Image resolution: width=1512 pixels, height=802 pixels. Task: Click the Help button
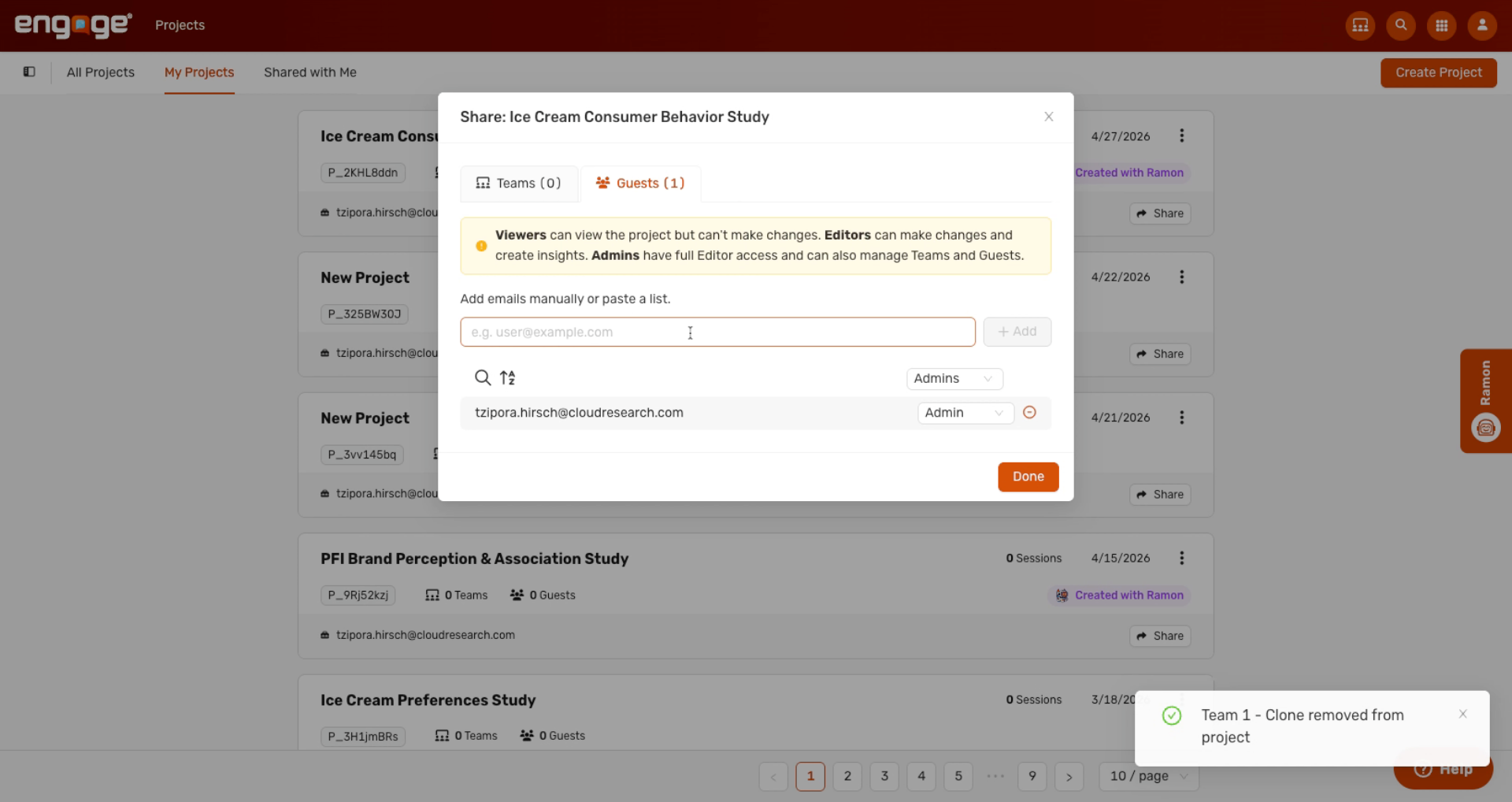tap(1443, 769)
